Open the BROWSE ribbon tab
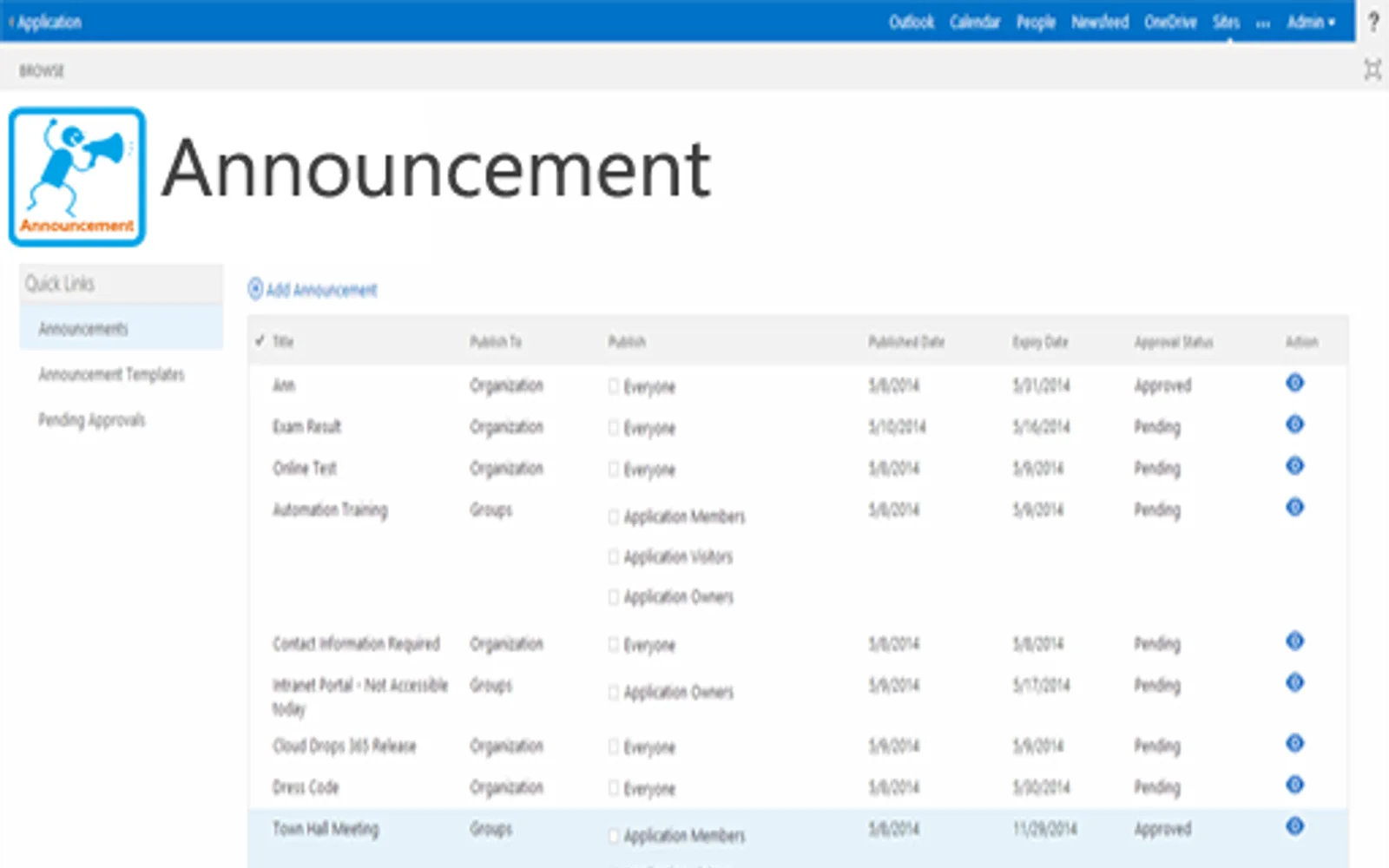 (x=42, y=70)
